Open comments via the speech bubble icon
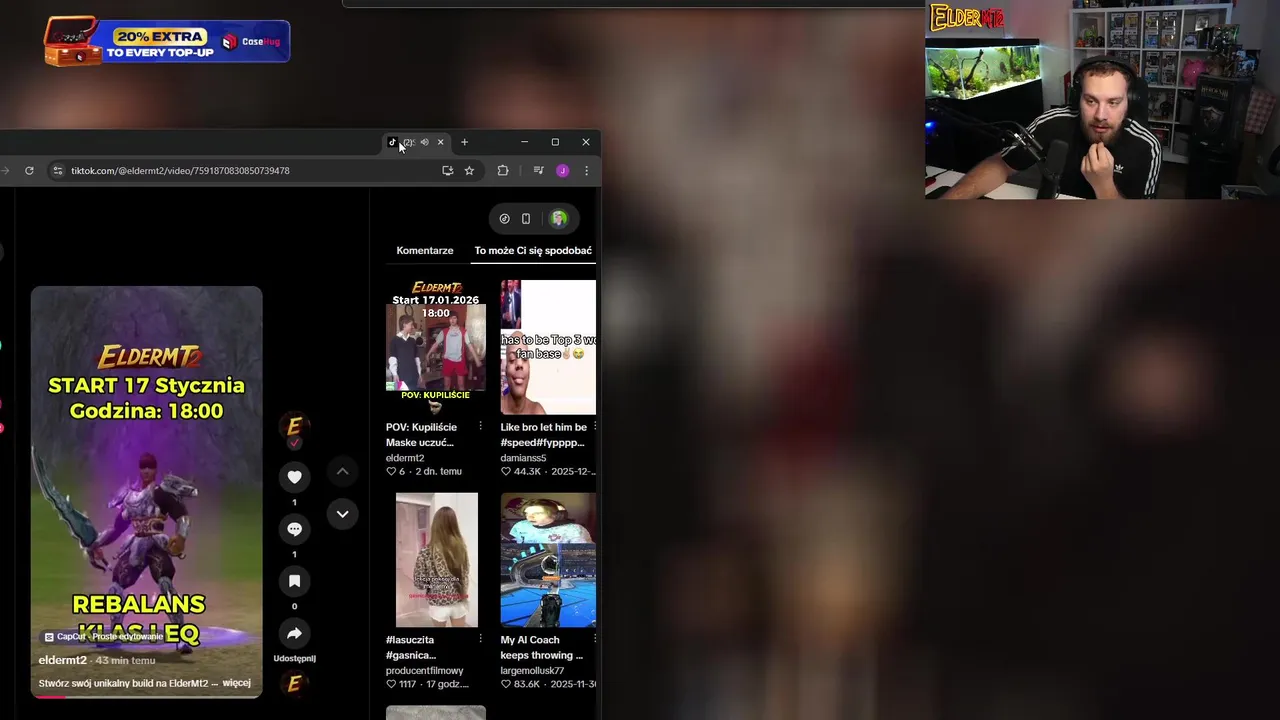 point(294,529)
